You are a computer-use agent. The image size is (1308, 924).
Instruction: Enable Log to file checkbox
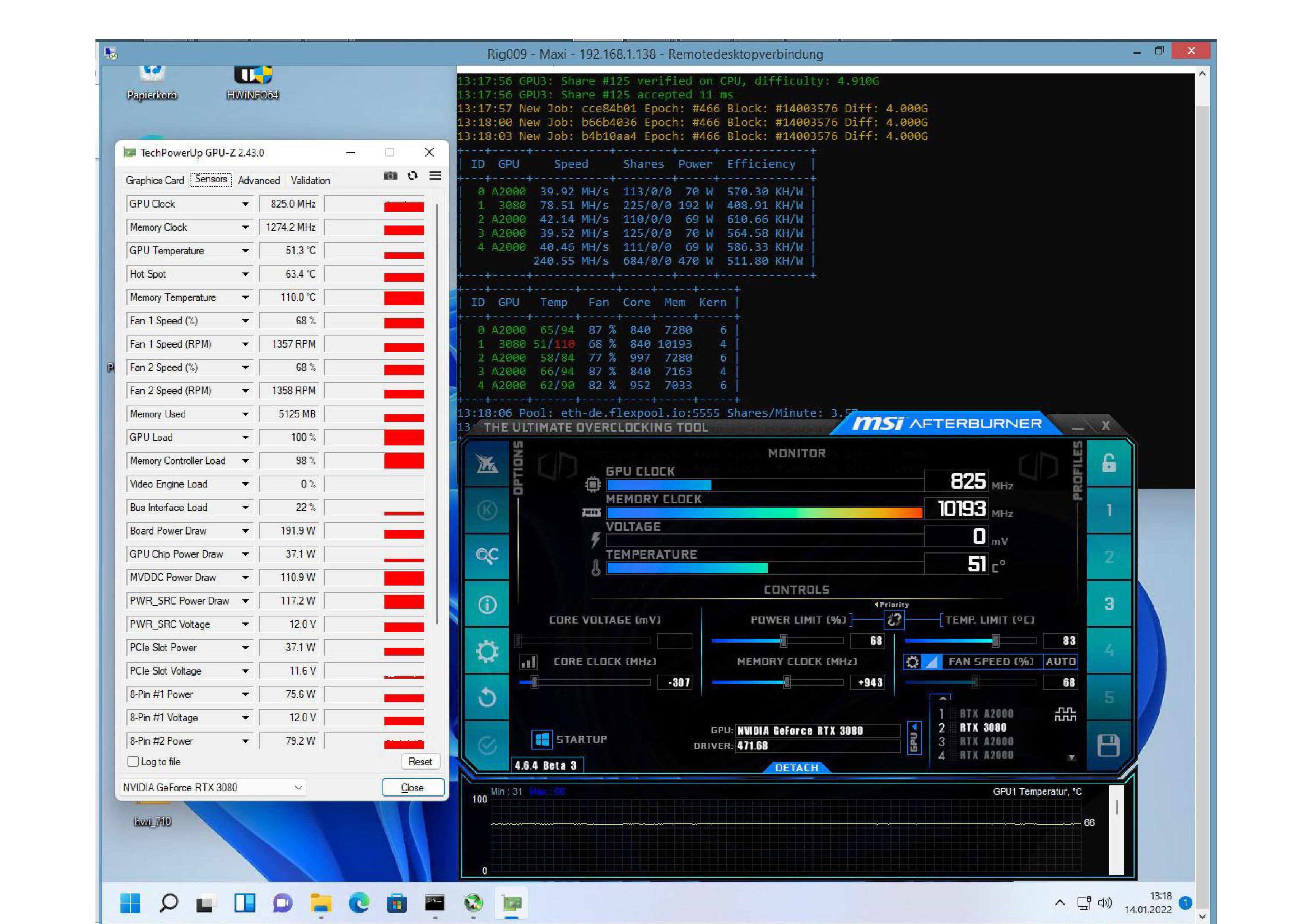(133, 762)
